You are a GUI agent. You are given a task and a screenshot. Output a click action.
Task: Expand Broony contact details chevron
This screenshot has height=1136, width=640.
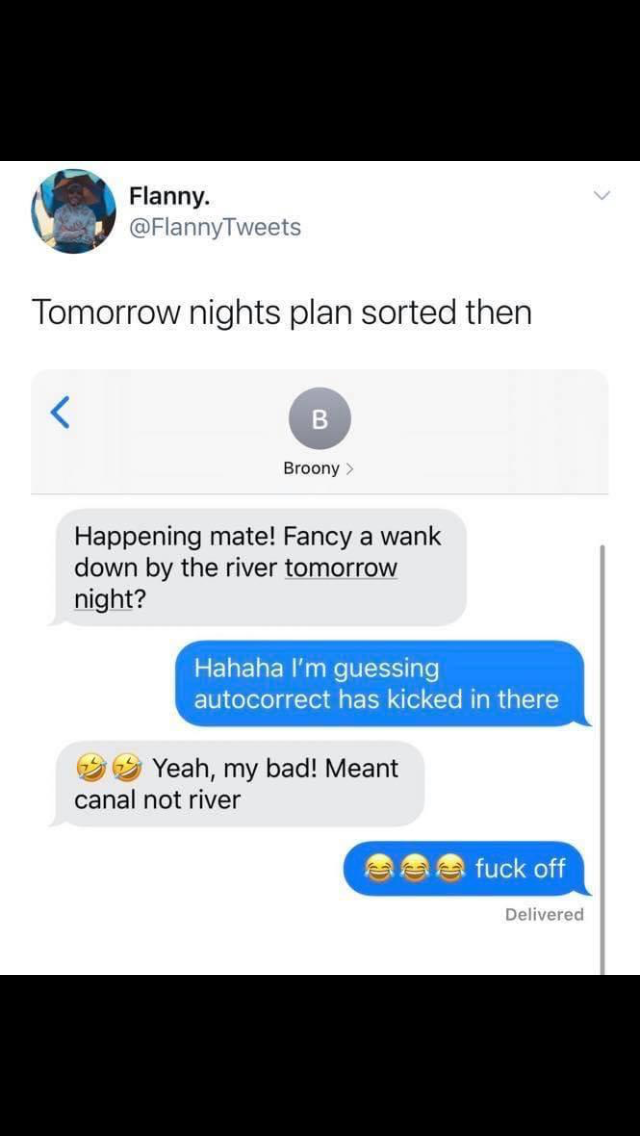tap(350, 469)
